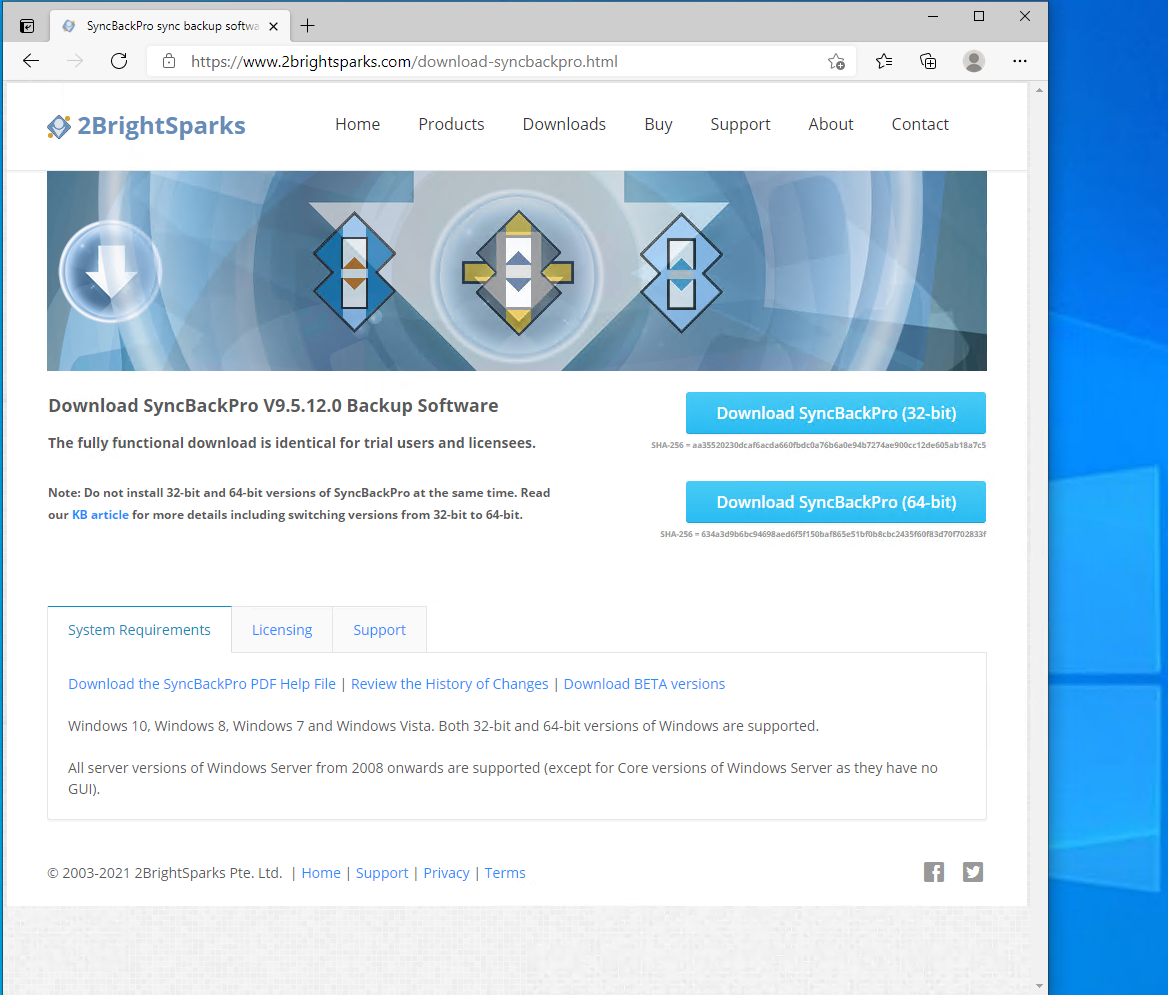1168x995 pixels.
Task: Click Download SyncBackPro (32-bit) button
Action: pos(836,413)
